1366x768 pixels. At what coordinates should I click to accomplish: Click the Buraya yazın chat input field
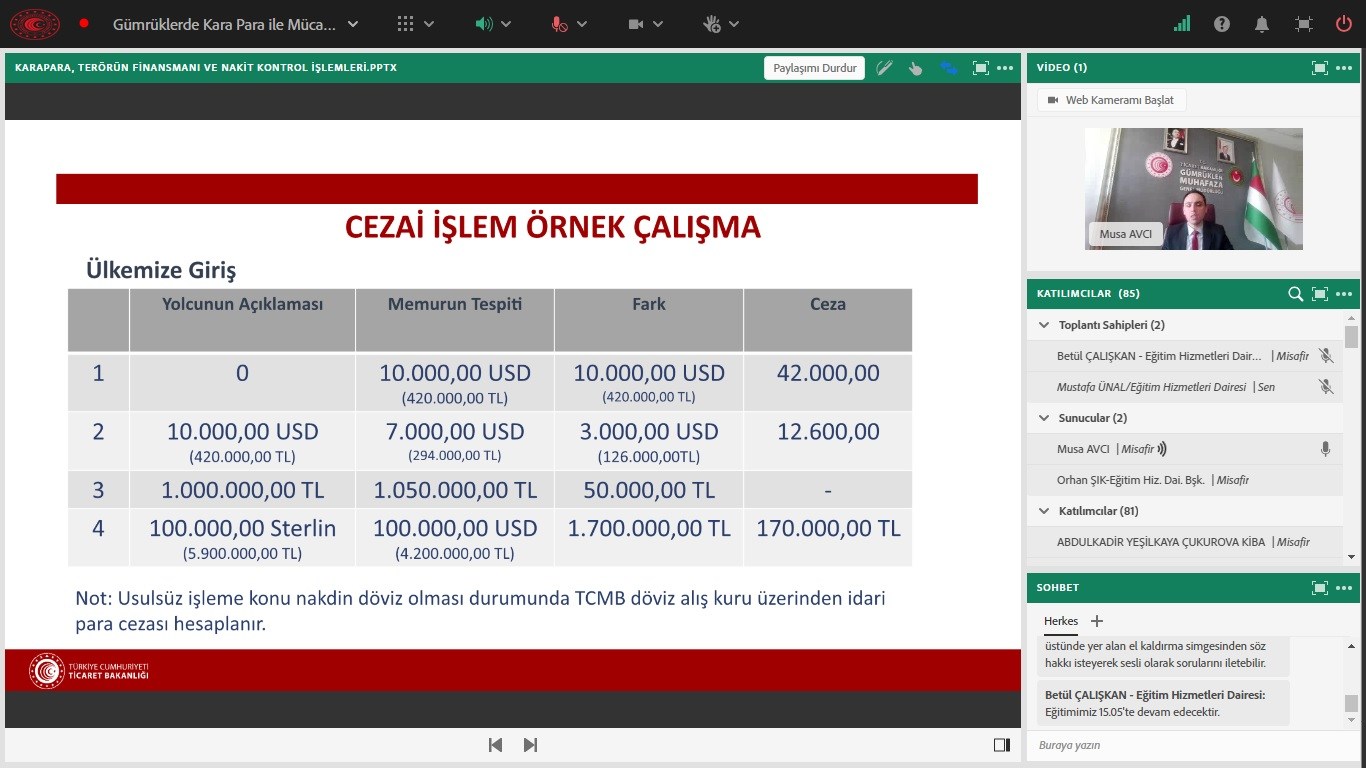(x=1180, y=745)
